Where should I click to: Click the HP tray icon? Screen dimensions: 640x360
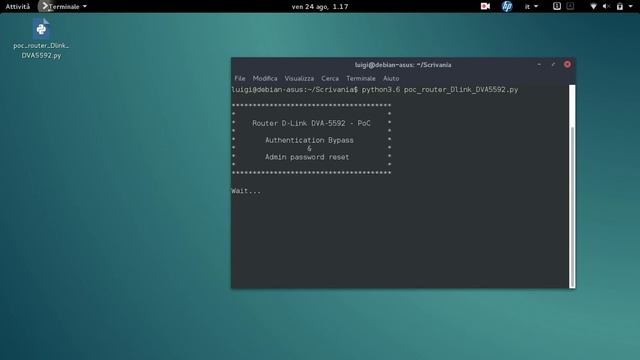[x=507, y=6]
